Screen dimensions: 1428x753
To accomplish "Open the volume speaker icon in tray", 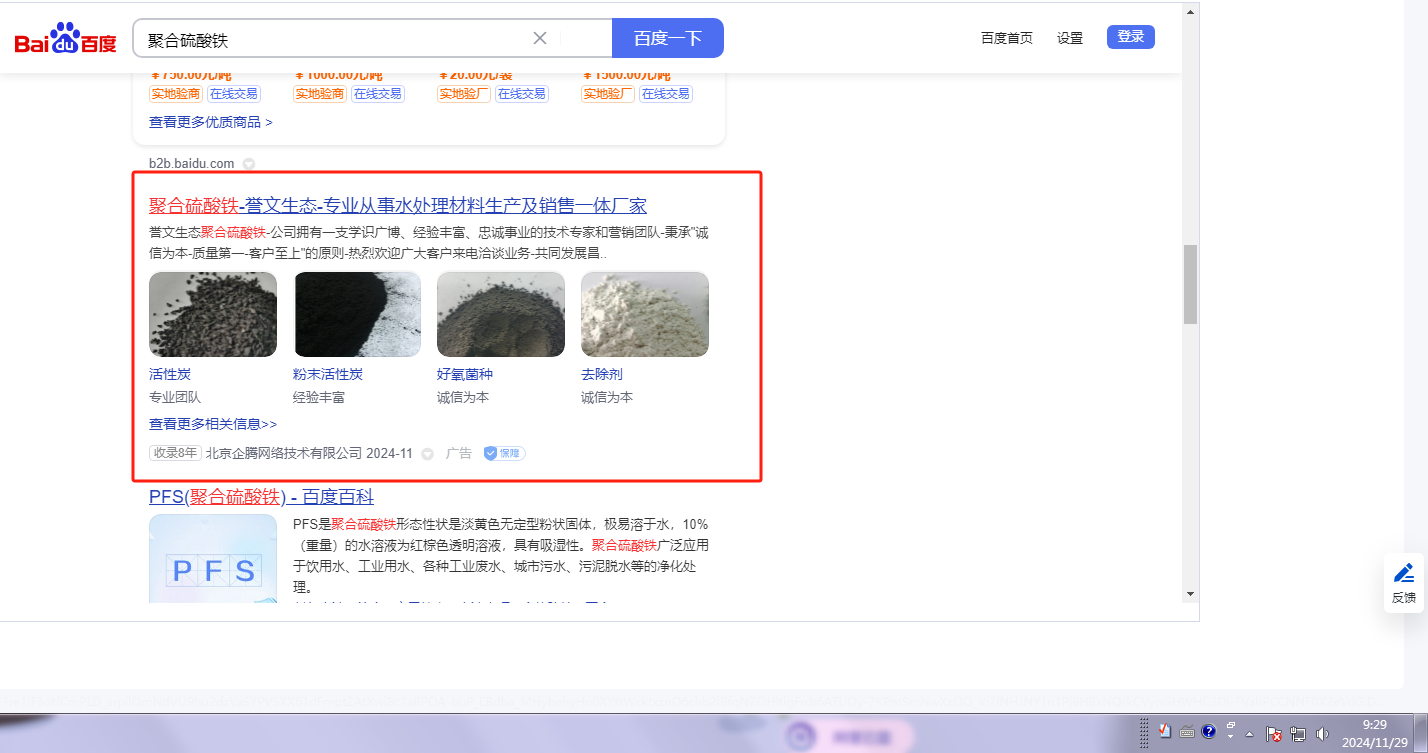I will click(x=1322, y=733).
